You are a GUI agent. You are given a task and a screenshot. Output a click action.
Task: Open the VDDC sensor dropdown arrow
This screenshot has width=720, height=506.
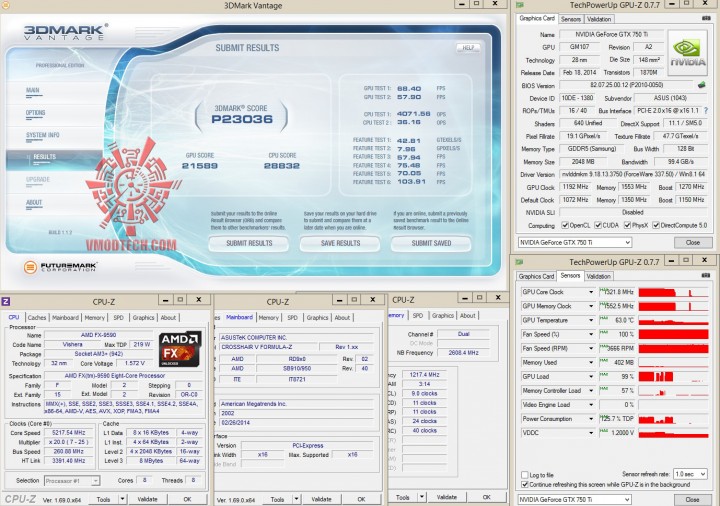[591, 433]
